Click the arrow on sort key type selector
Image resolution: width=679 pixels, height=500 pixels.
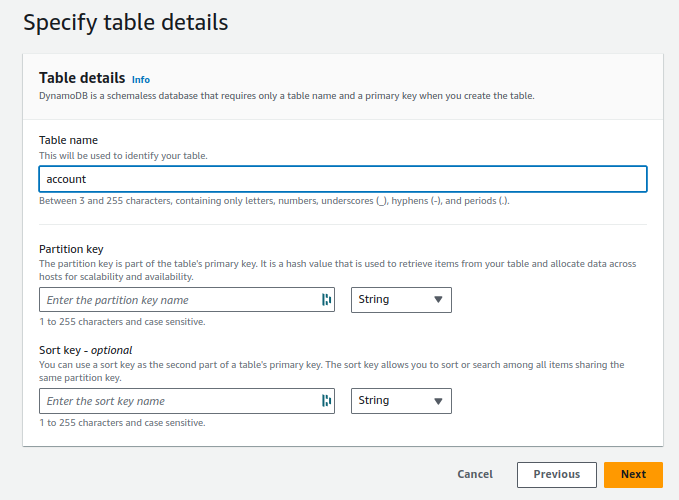[438, 401]
